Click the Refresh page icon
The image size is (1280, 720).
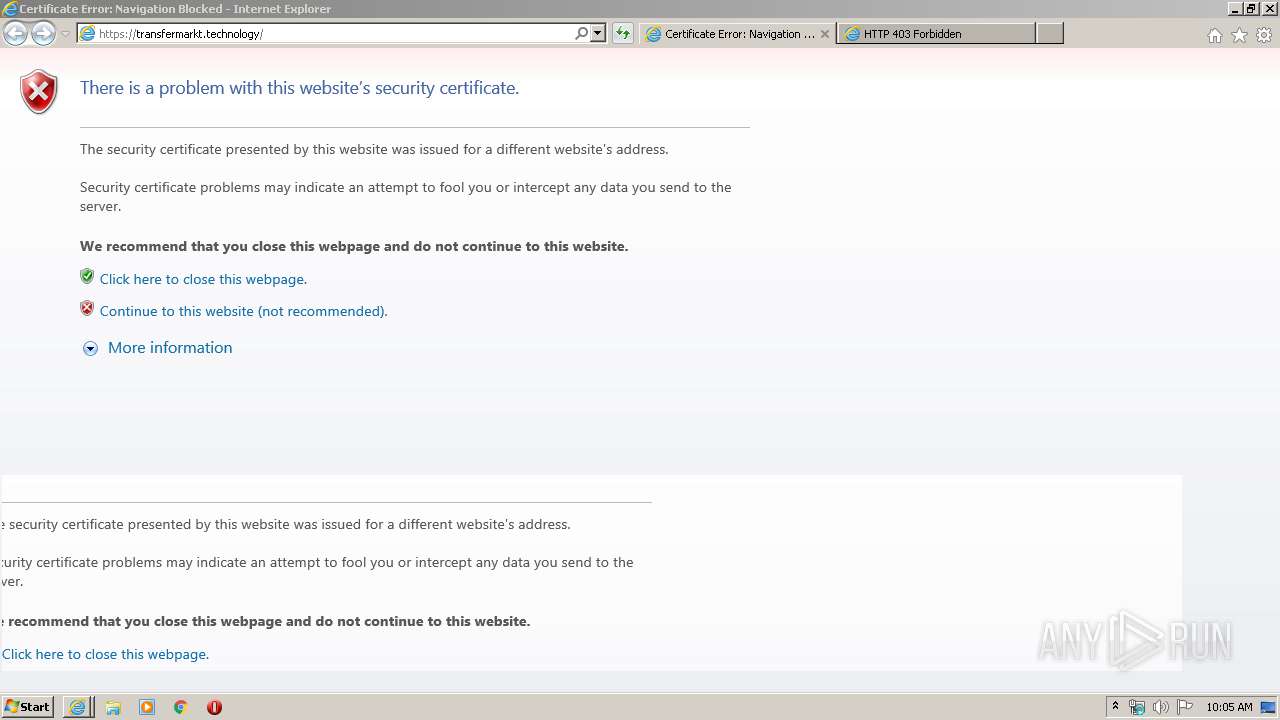tap(623, 33)
